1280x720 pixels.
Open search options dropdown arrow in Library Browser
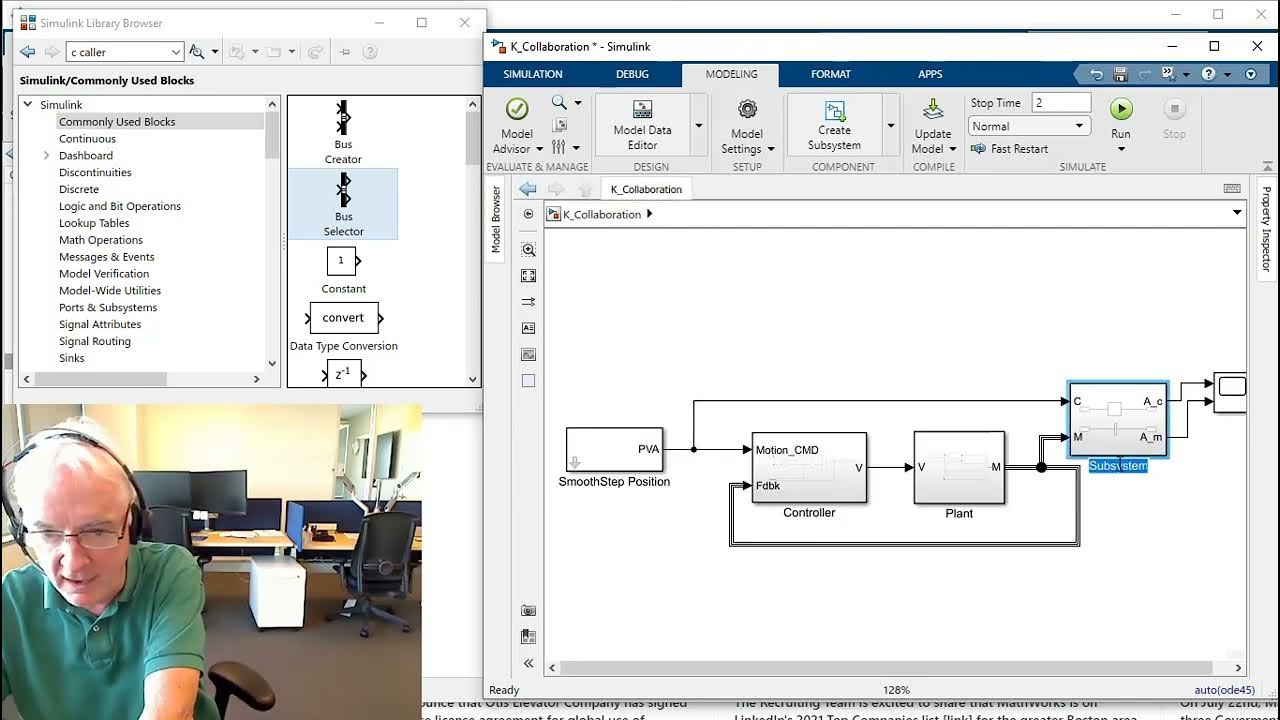click(x=214, y=52)
